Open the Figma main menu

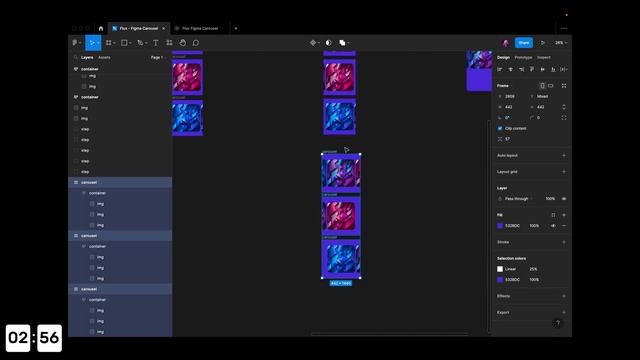(75, 42)
